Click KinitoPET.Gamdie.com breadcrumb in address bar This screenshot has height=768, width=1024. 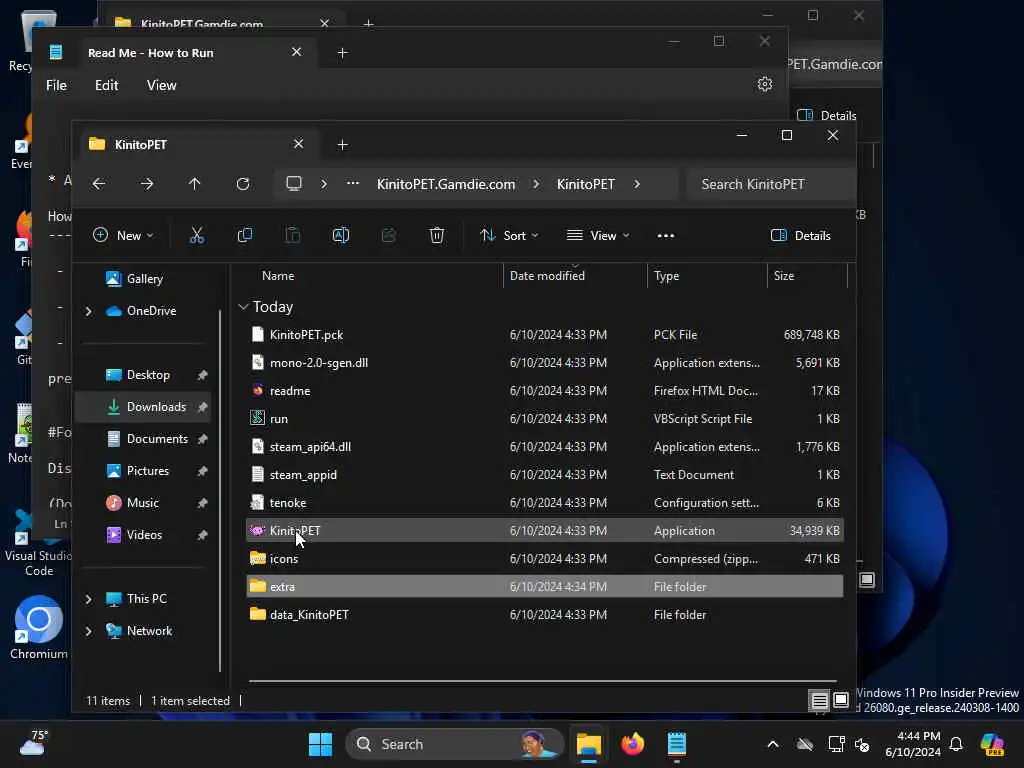pos(446,184)
